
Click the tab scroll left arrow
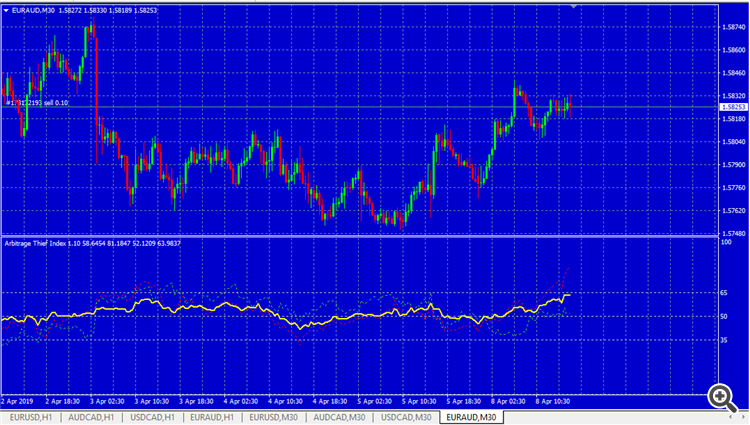pyautogui.click(x=730, y=417)
